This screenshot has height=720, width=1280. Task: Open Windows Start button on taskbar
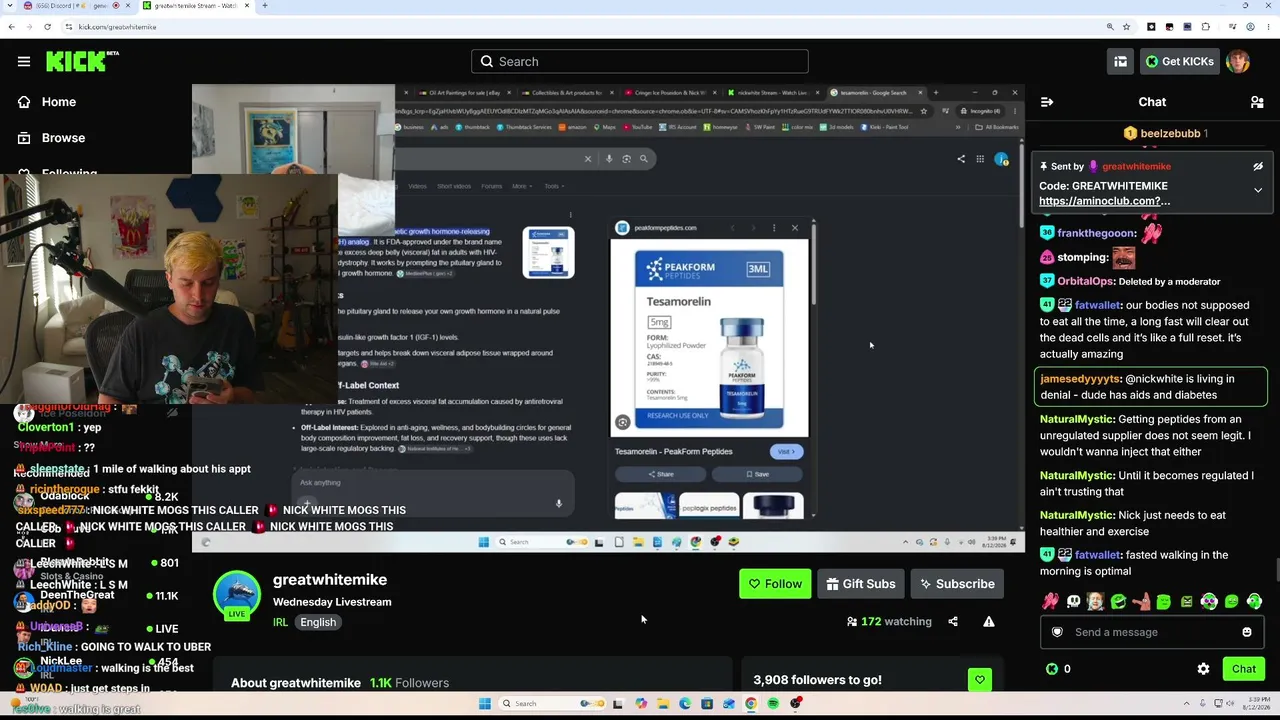485,704
